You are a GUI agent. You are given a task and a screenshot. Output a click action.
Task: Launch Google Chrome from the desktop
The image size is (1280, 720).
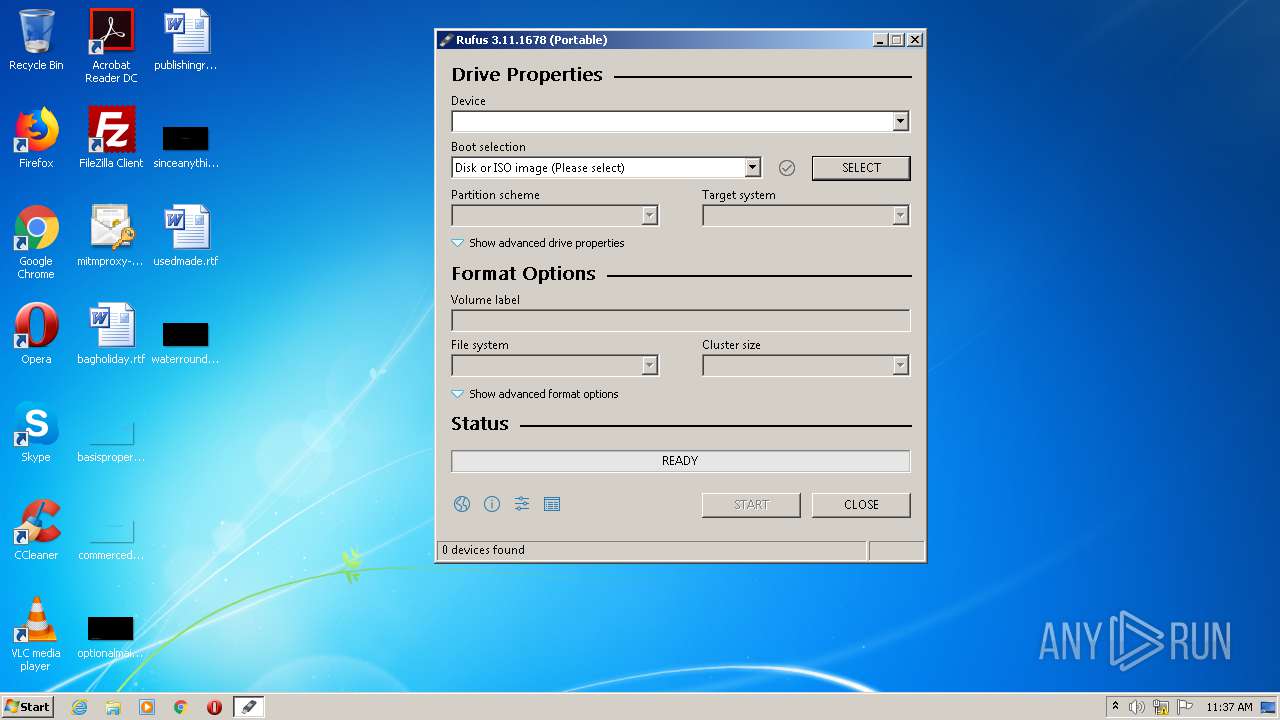(36, 242)
